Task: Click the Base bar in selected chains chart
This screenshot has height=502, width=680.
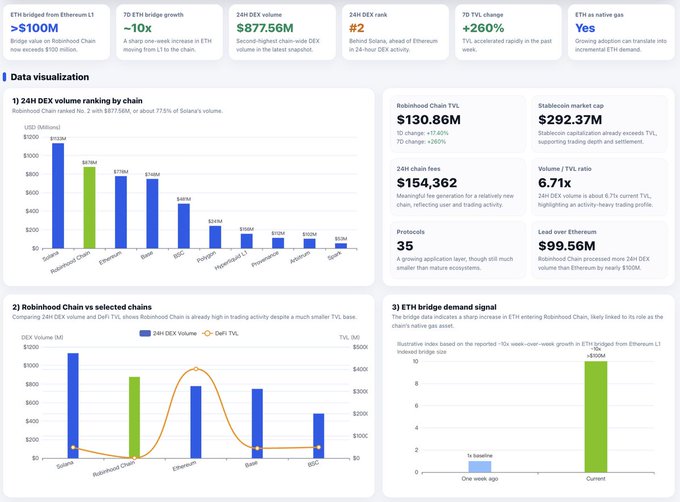Action: (257, 424)
